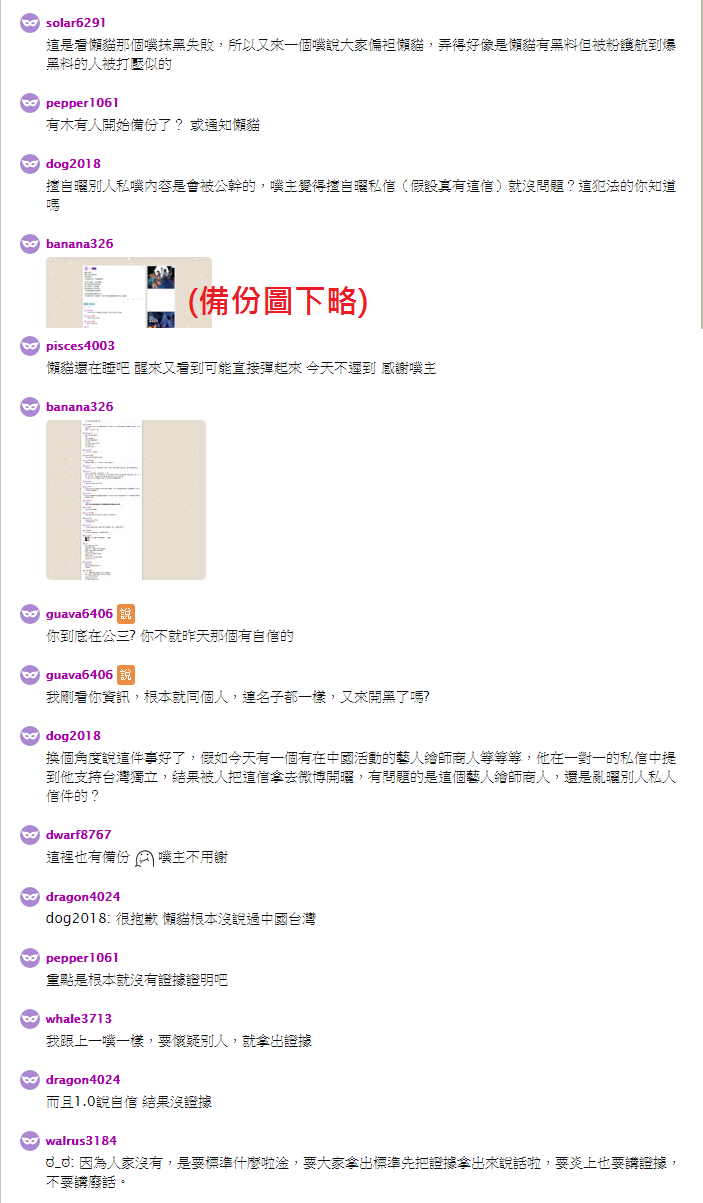
Task: Open banana326's first backup screenshot thumbnail
Action: [x=129, y=293]
